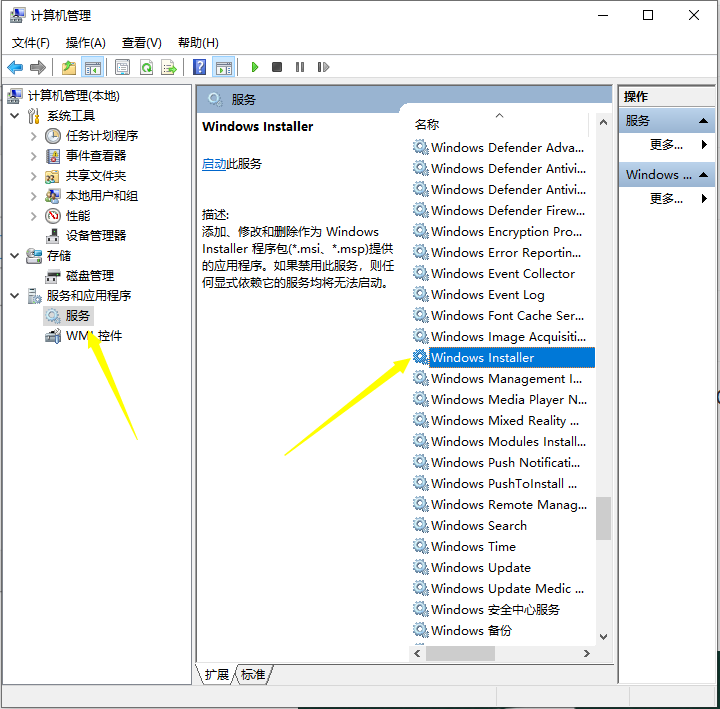Click the scroll right arrow of services list
The height and width of the screenshot is (709, 720).
(x=586, y=653)
